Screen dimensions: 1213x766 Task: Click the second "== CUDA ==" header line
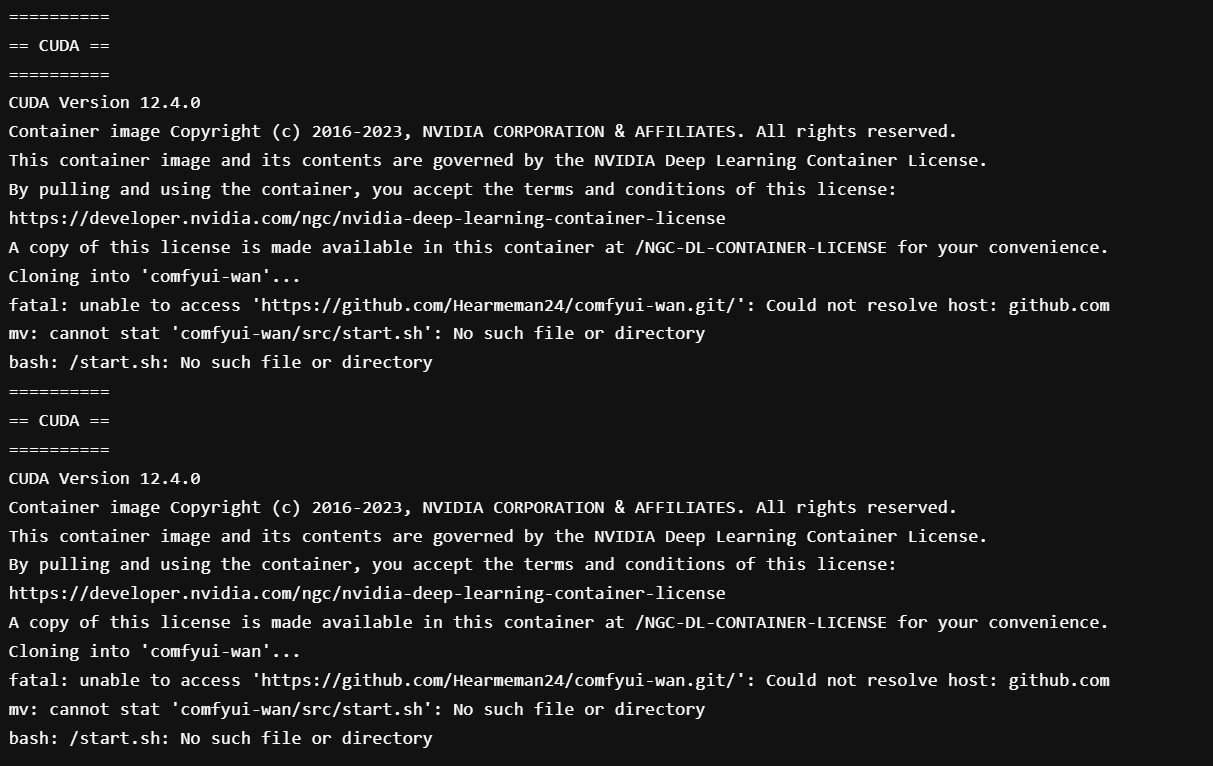[59, 421]
